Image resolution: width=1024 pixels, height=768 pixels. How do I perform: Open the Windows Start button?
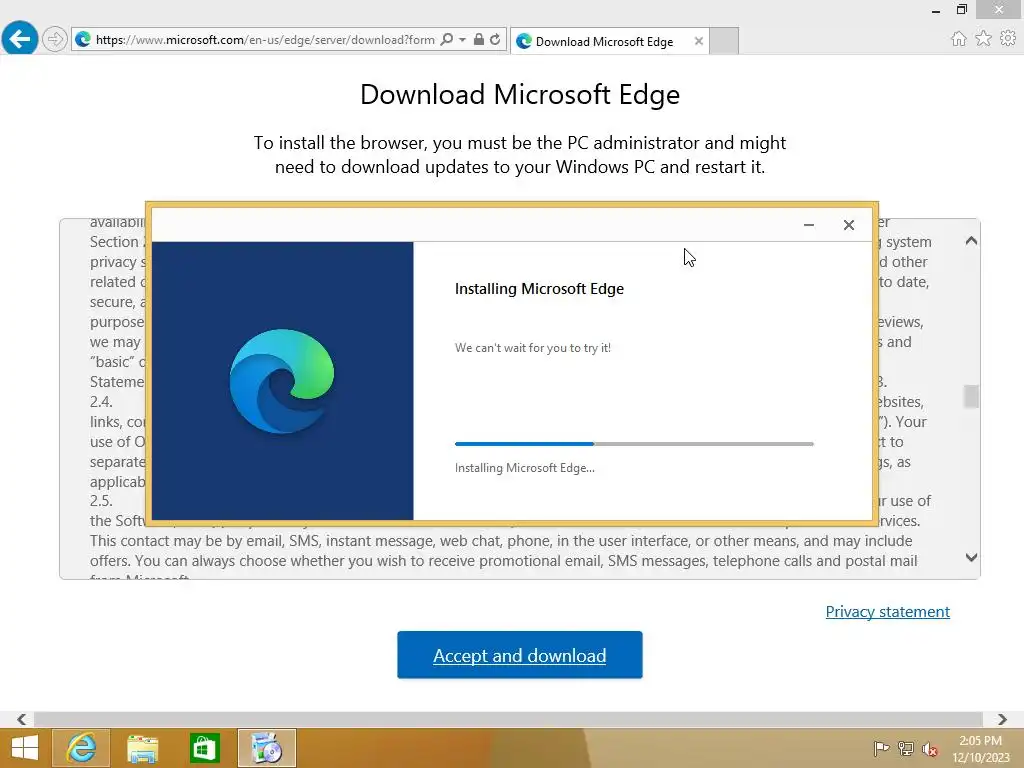pyautogui.click(x=24, y=748)
